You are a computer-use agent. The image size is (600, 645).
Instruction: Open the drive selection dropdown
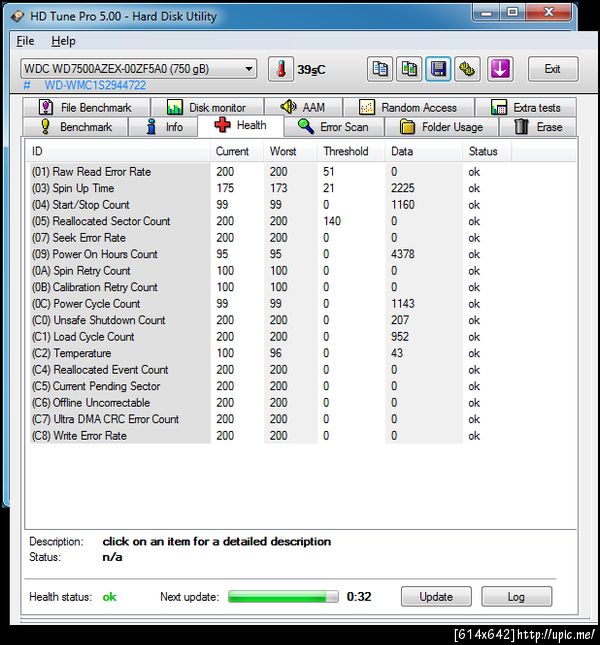click(x=139, y=69)
